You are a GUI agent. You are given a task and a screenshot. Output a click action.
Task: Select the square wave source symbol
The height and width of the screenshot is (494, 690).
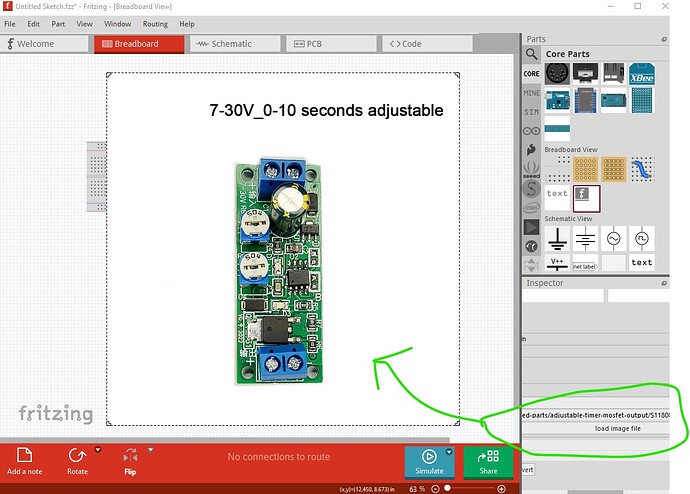pos(642,238)
